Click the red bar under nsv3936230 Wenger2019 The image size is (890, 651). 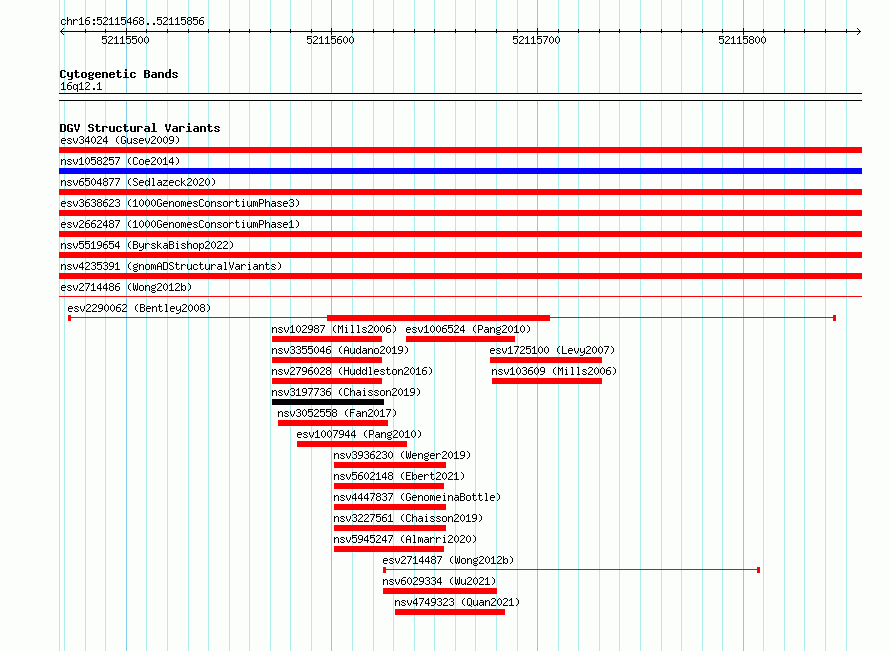point(390,465)
